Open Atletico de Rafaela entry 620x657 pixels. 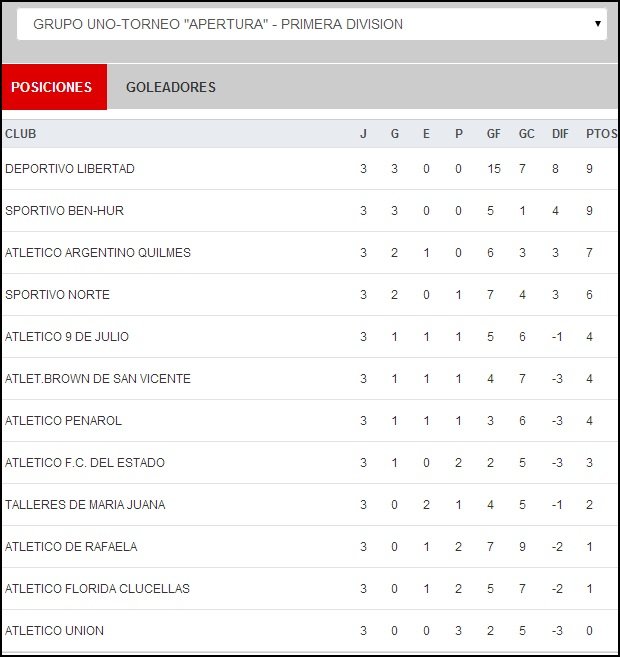pyautogui.click(x=71, y=547)
